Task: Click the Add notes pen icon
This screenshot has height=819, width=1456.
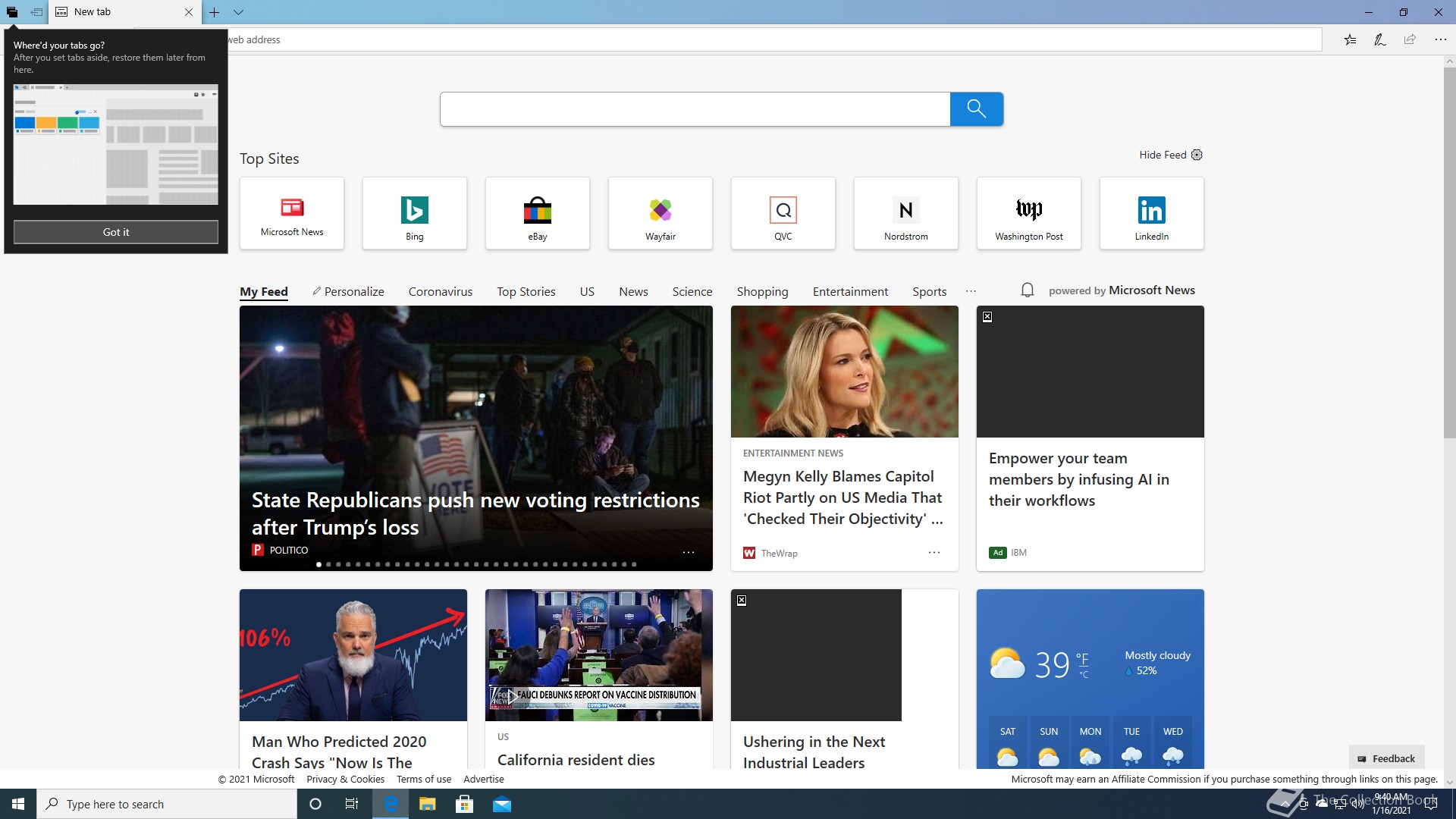Action: (1380, 39)
